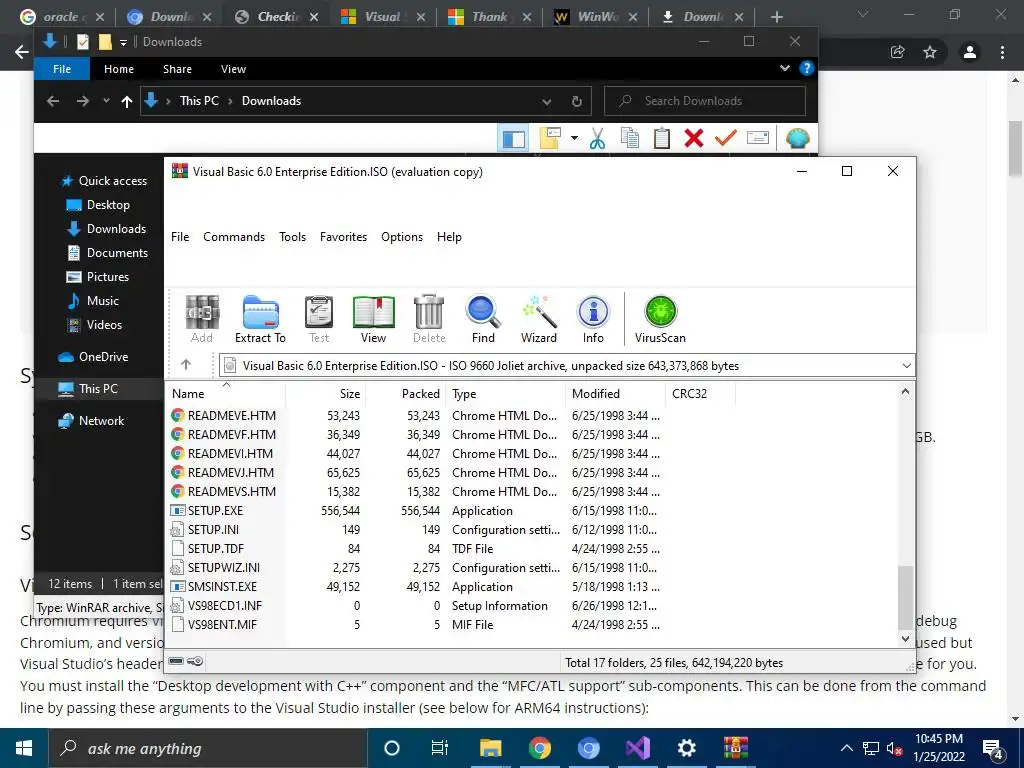Sort by the Modified column header
Image resolution: width=1024 pixels, height=768 pixels.
coord(615,394)
